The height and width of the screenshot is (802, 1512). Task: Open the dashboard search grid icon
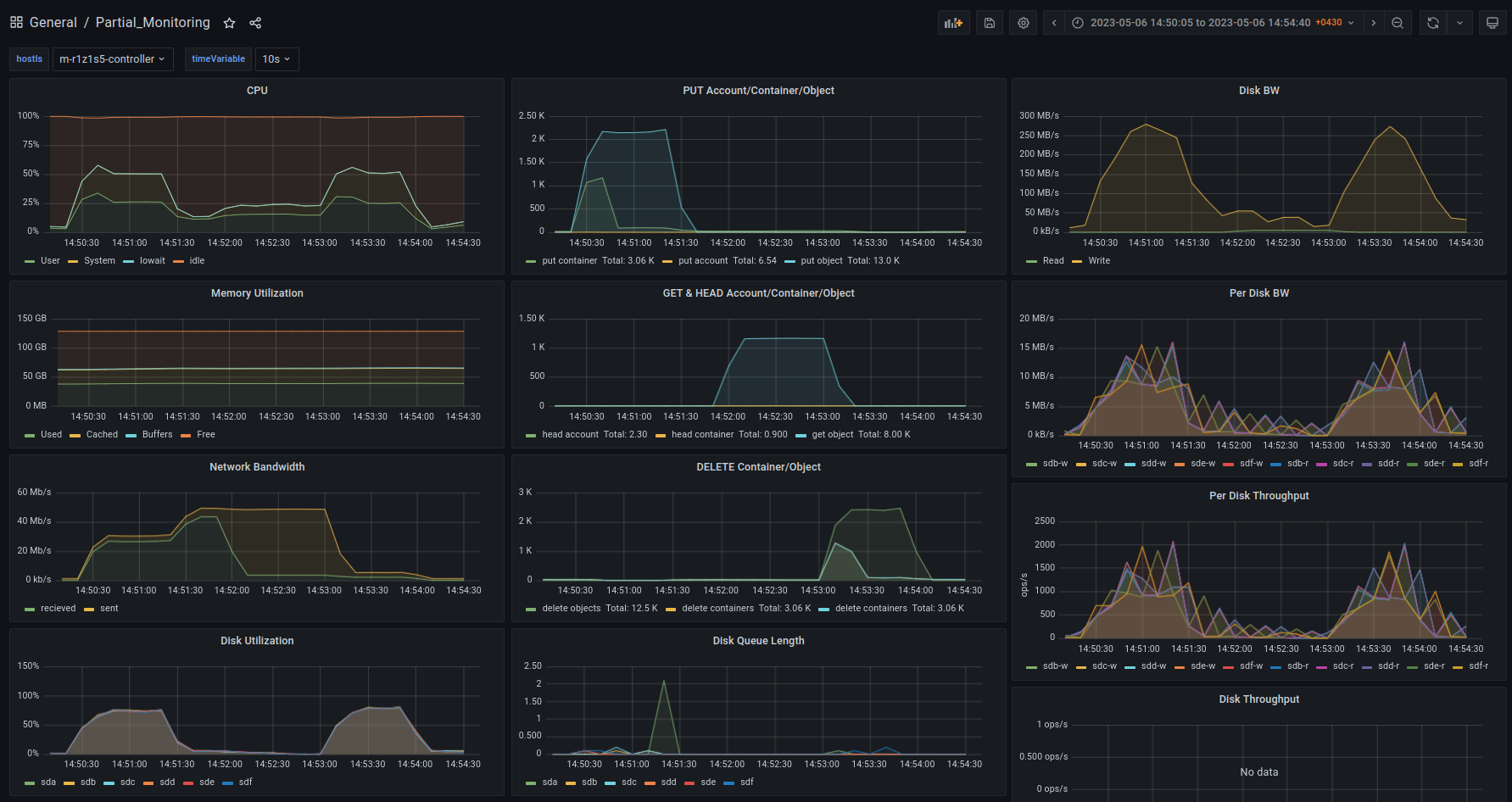click(16, 23)
